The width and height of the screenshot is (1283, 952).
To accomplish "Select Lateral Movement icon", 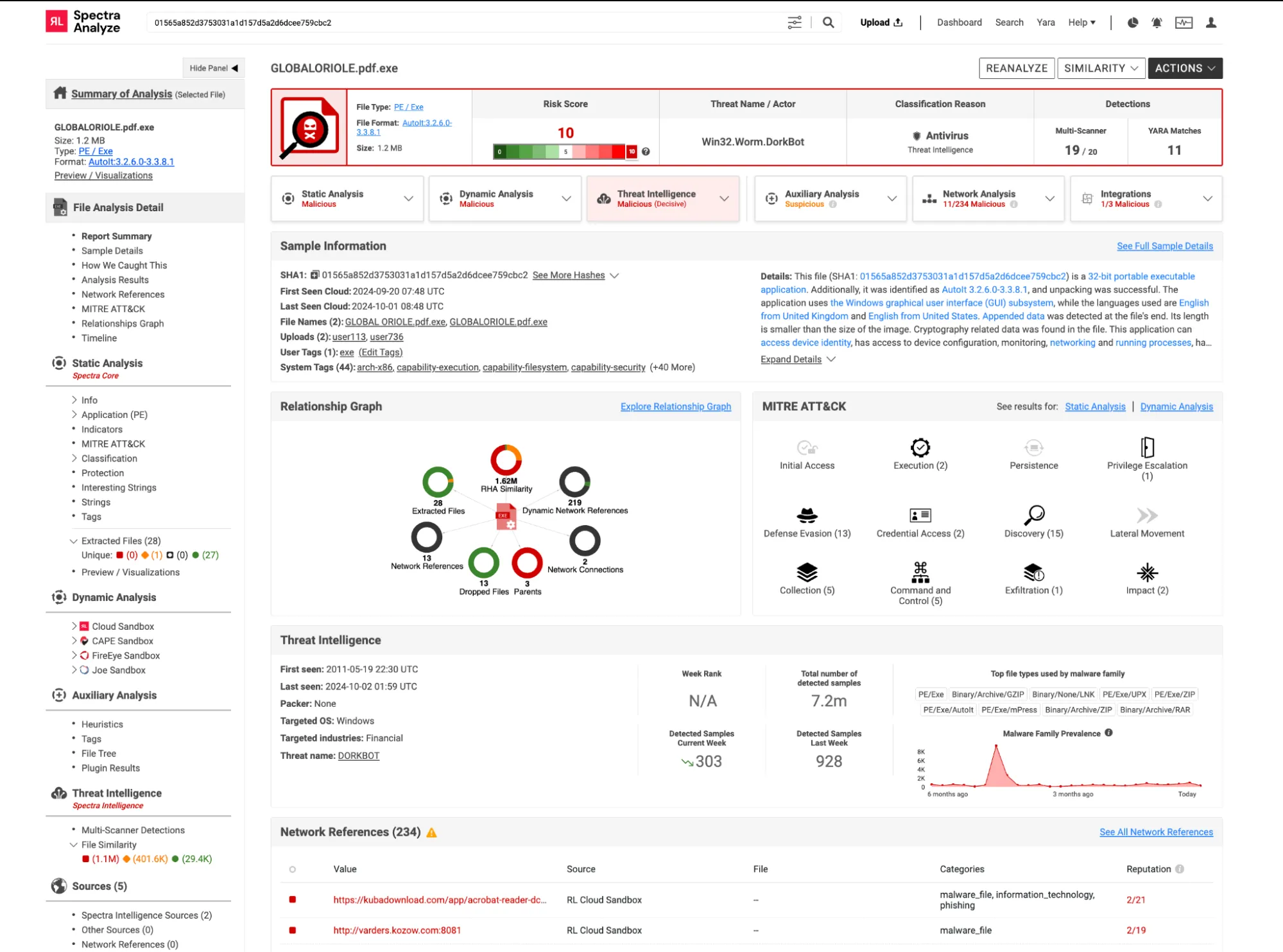I will (1147, 515).
